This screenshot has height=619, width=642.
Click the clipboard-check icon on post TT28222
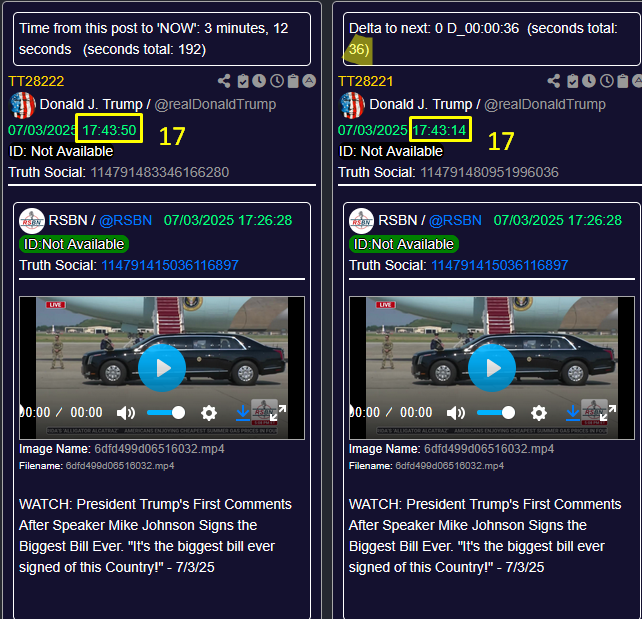tap(243, 81)
